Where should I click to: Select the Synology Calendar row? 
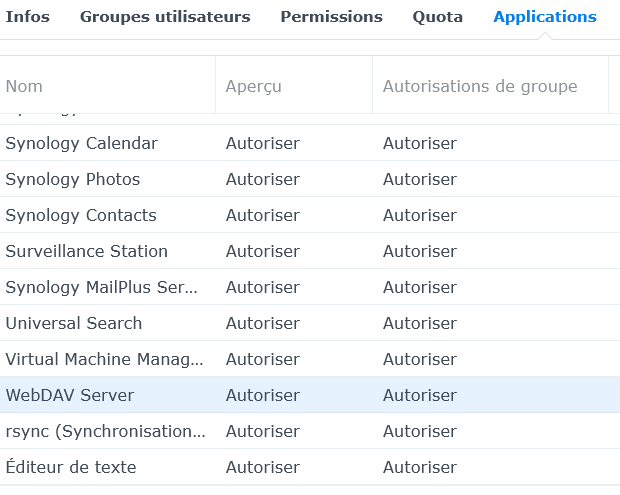point(310,143)
